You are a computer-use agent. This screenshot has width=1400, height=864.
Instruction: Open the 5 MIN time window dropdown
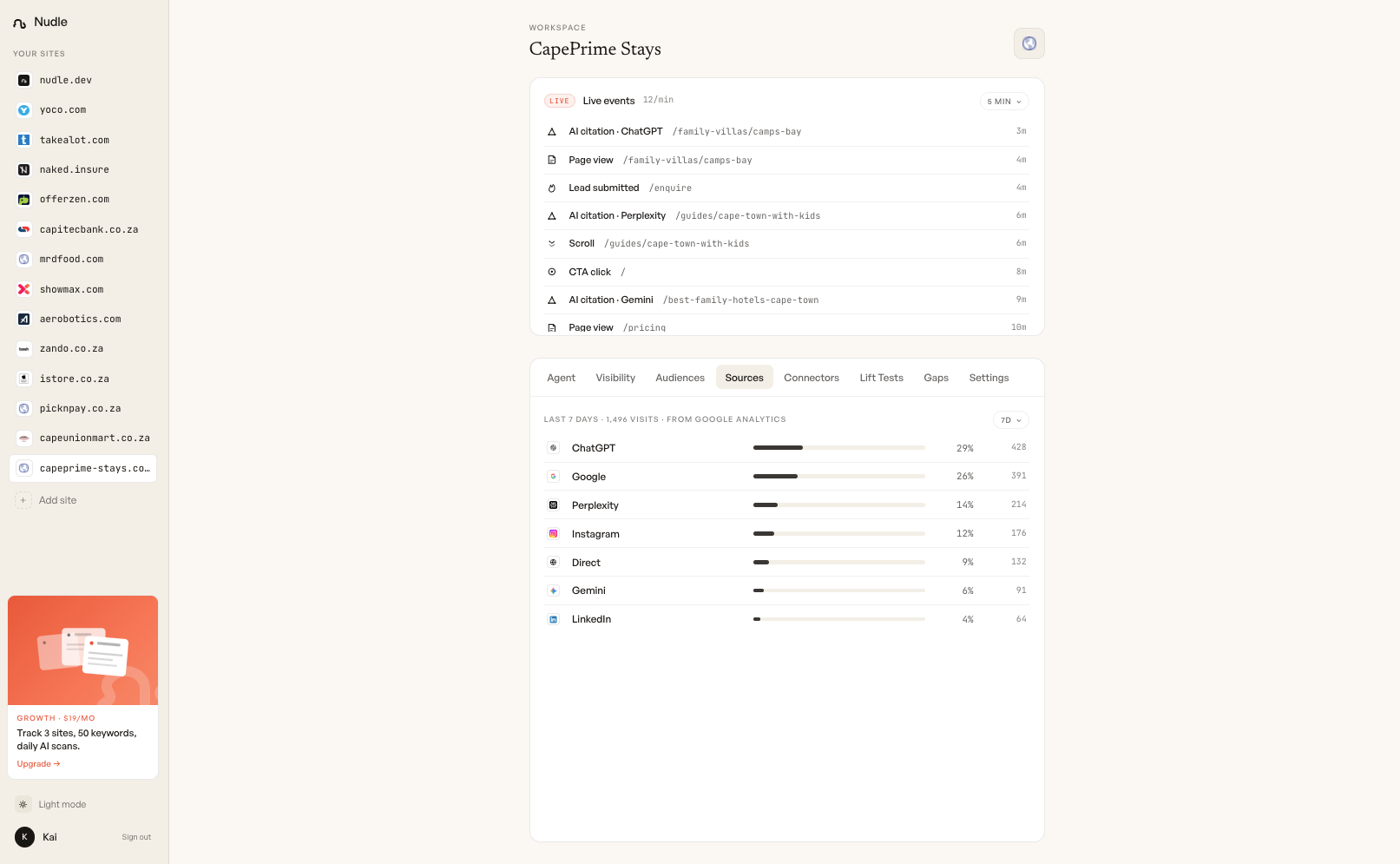click(x=1004, y=102)
